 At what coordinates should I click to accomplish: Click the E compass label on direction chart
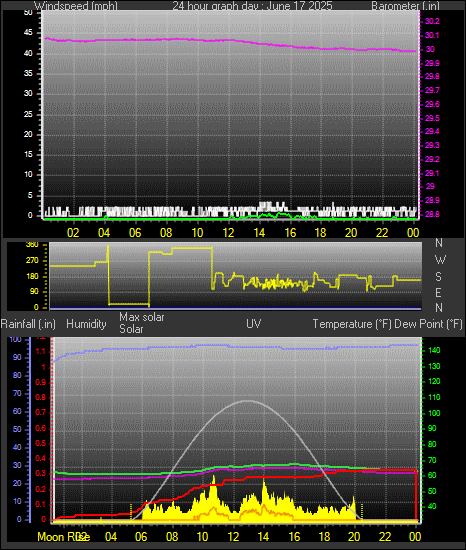438,292
